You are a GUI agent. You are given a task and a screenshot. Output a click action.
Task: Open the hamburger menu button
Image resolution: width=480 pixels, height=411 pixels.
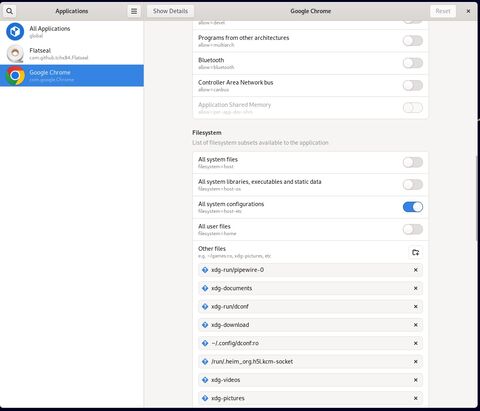click(x=134, y=11)
